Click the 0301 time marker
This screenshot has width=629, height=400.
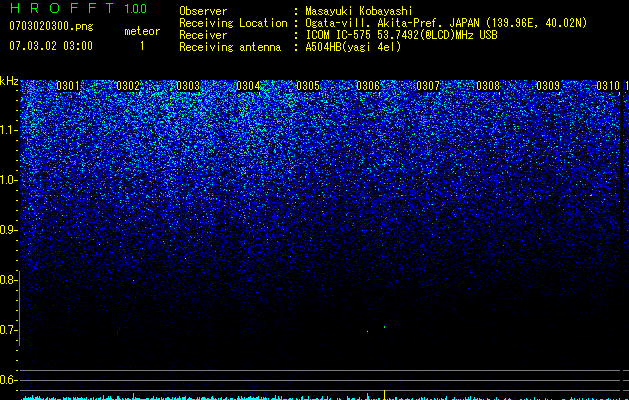click(x=68, y=86)
